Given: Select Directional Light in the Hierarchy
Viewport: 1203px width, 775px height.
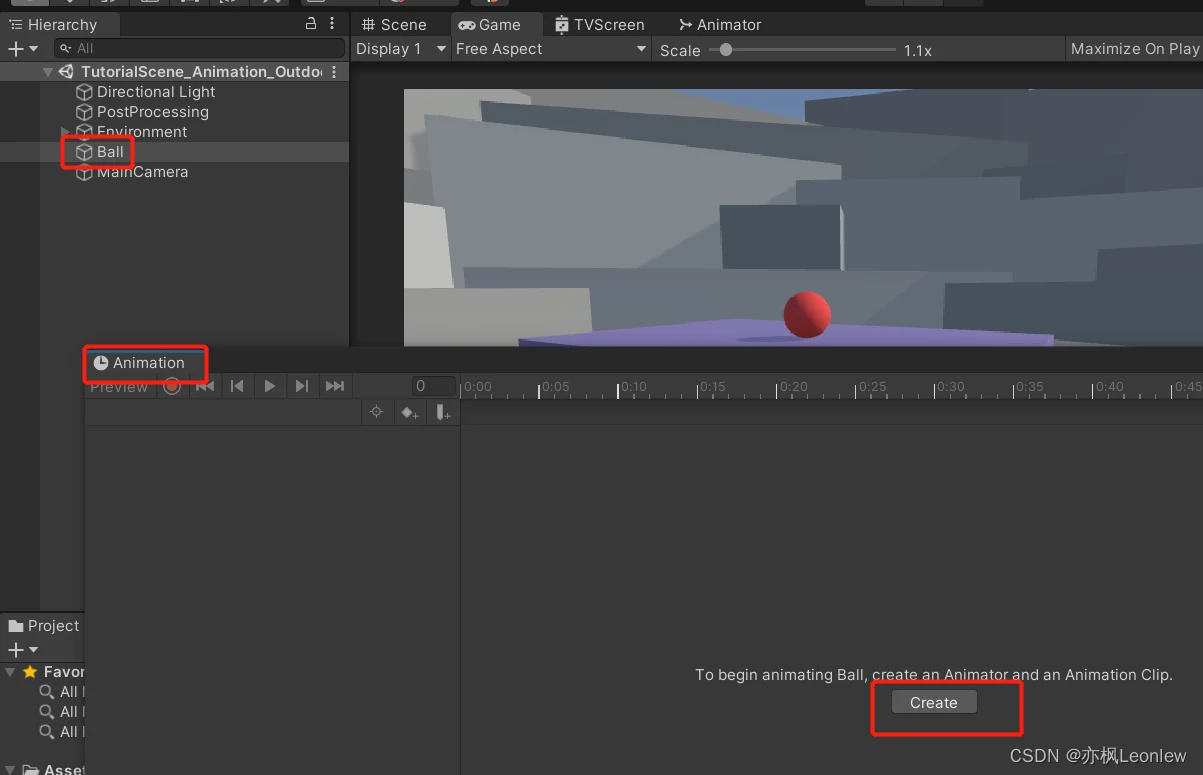Looking at the screenshot, I should pos(156,92).
